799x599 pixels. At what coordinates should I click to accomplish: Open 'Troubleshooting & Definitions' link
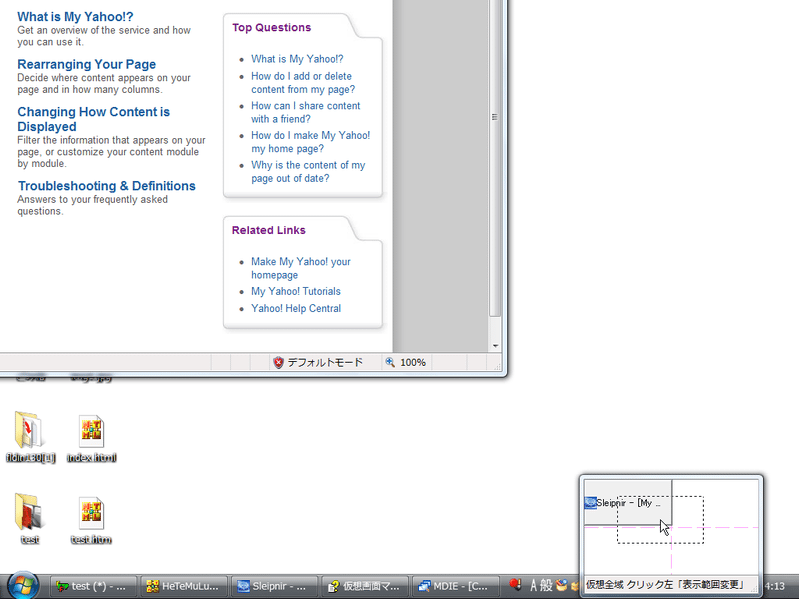click(106, 186)
